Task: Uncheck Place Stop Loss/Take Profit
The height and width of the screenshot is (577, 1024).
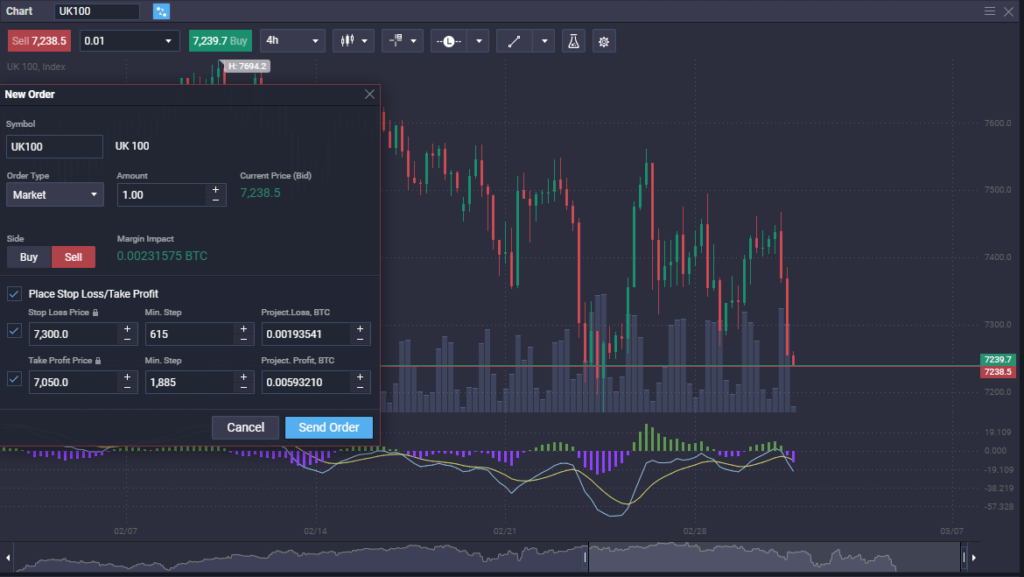Action: tap(14, 294)
